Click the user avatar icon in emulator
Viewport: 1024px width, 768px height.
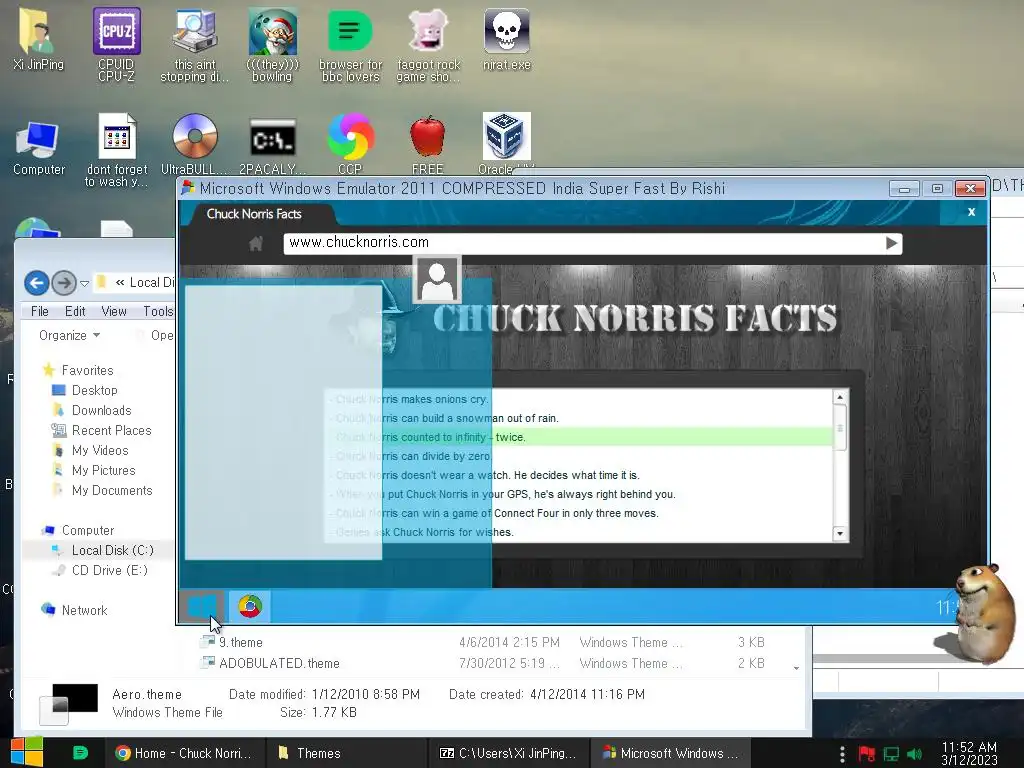(437, 280)
